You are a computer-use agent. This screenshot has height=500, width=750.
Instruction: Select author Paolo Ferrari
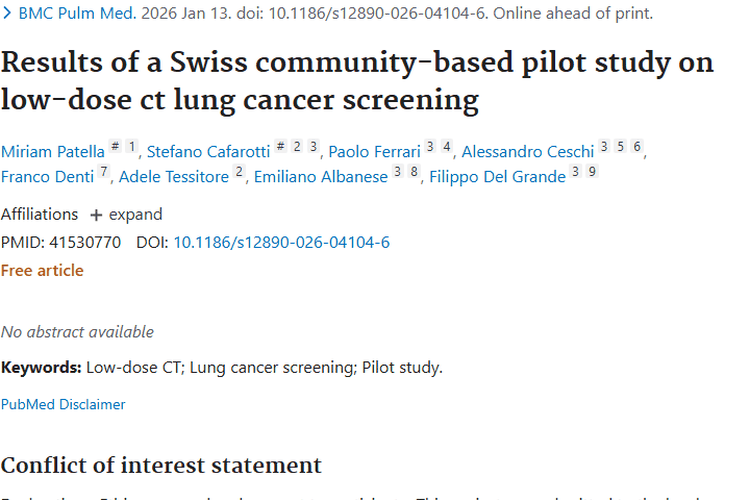pyautogui.click(x=374, y=152)
